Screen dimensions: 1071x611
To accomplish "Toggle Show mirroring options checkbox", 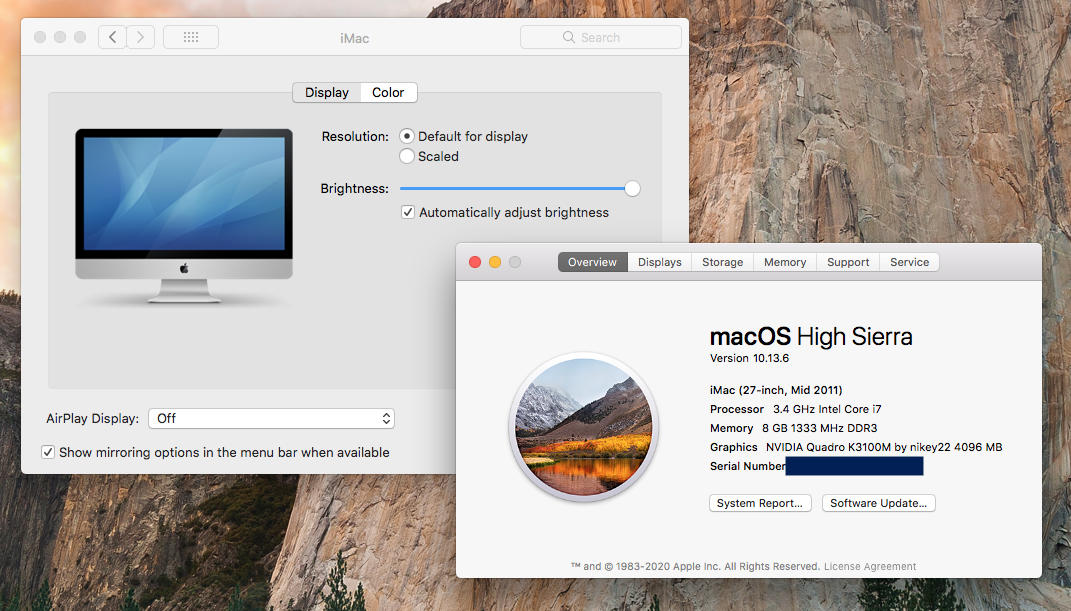I will point(48,452).
